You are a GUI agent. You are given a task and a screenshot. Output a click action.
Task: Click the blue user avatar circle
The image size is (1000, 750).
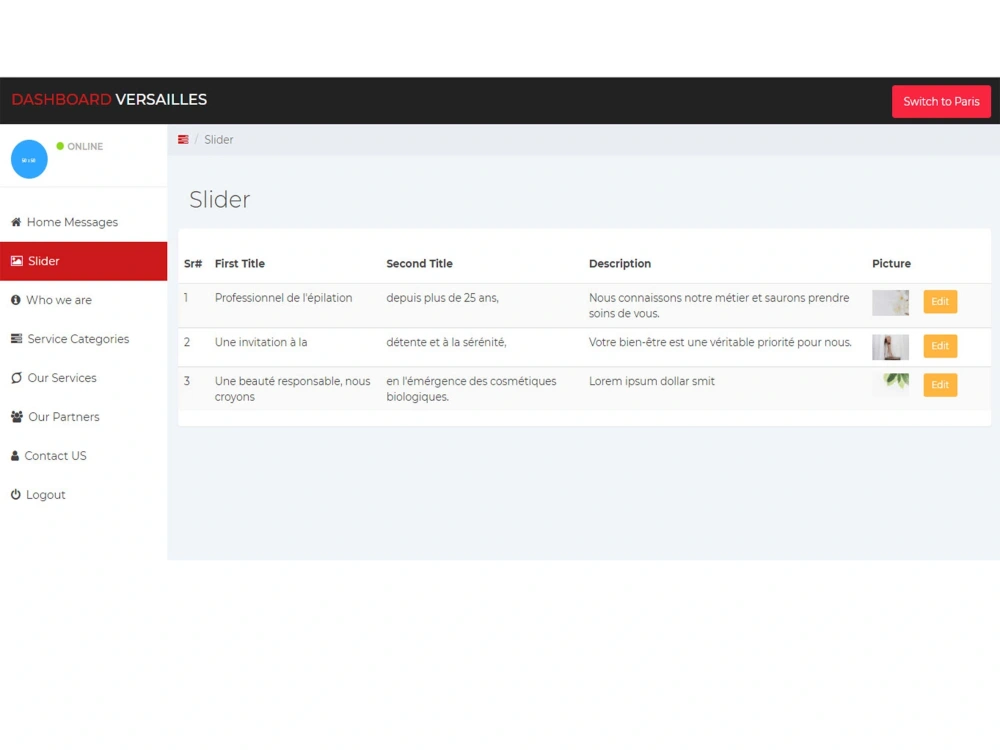pyautogui.click(x=29, y=159)
